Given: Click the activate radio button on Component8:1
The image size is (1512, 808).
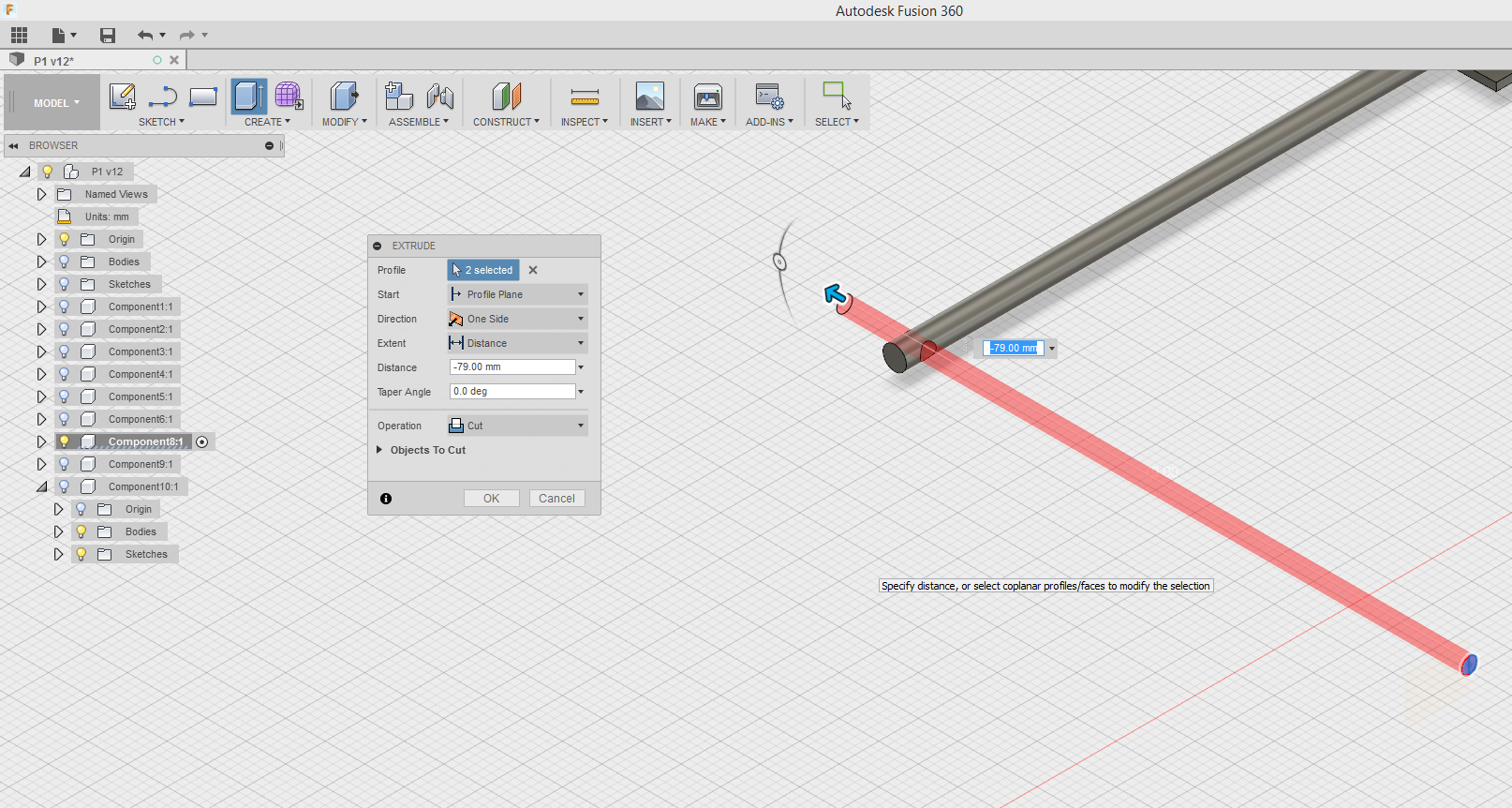Looking at the screenshot, I should tap(202, 441).
